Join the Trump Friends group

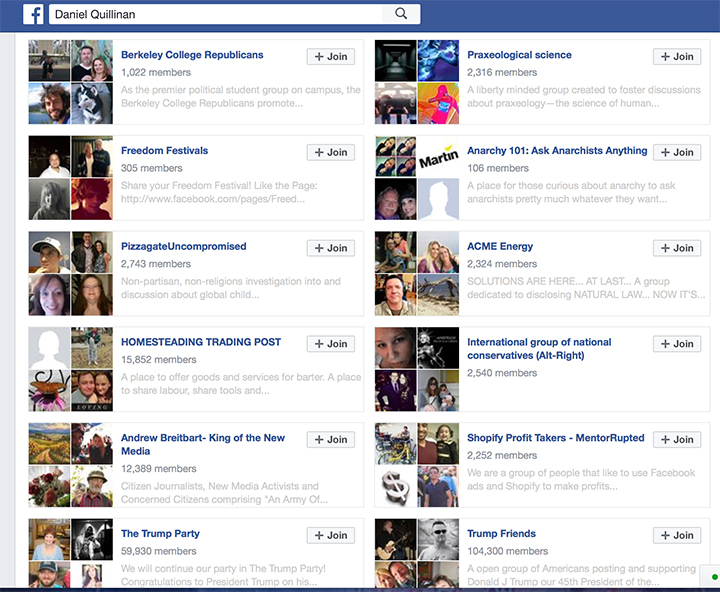(677, 535)
